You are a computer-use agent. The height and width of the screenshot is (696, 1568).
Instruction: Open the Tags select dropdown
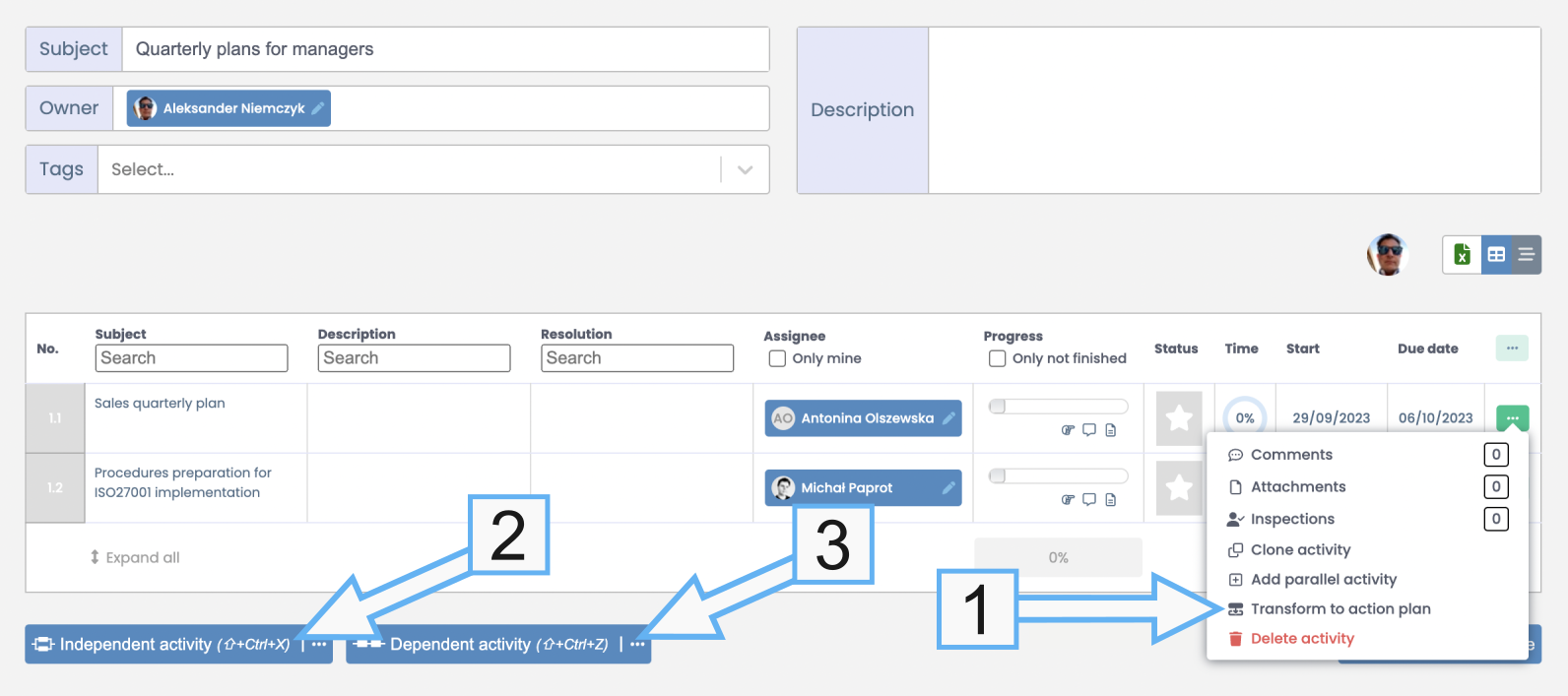coord(745,169)
